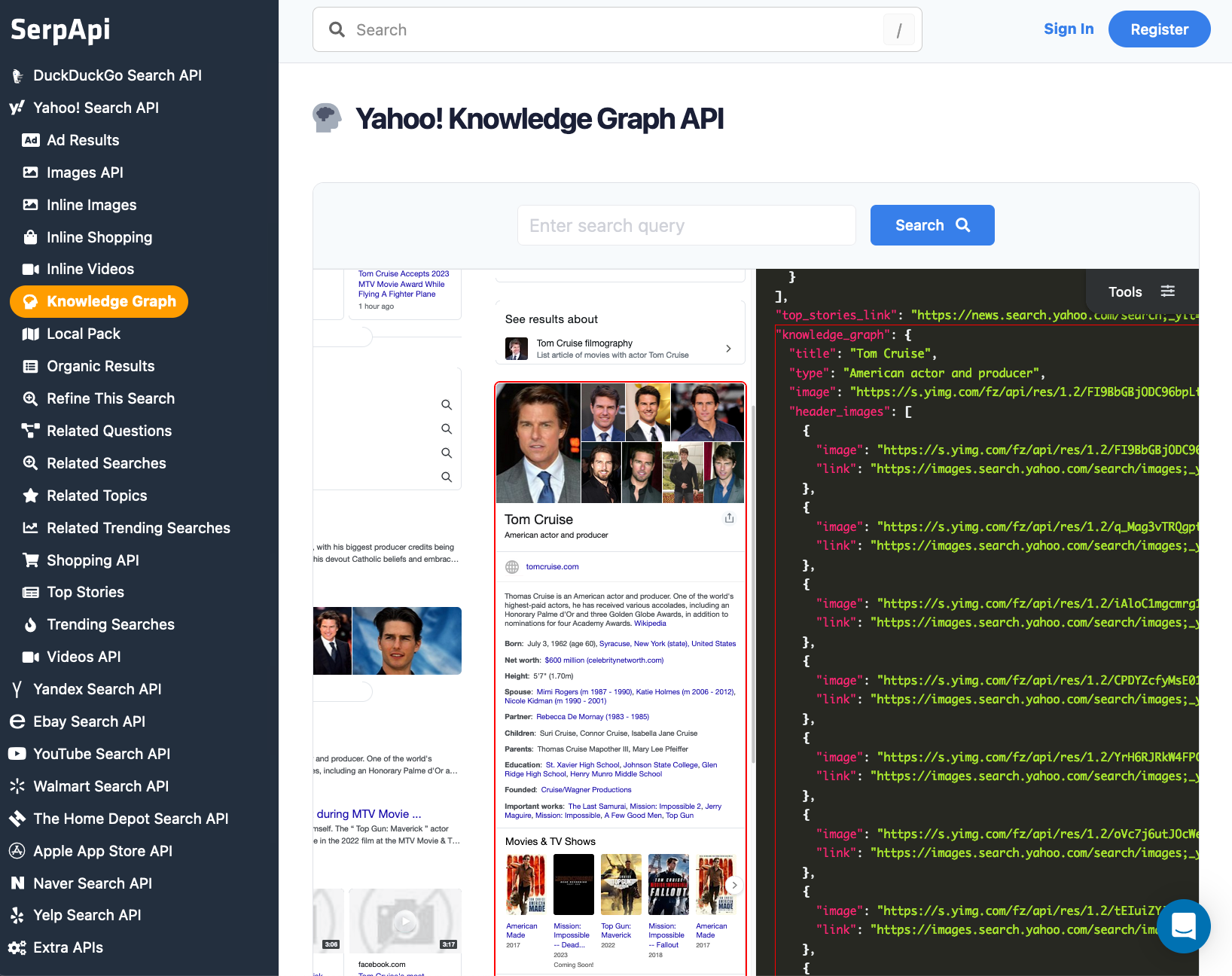Go to the Knowledge Graph menu item
This screenshot has width=1232, height=976.
coord(99,301)
